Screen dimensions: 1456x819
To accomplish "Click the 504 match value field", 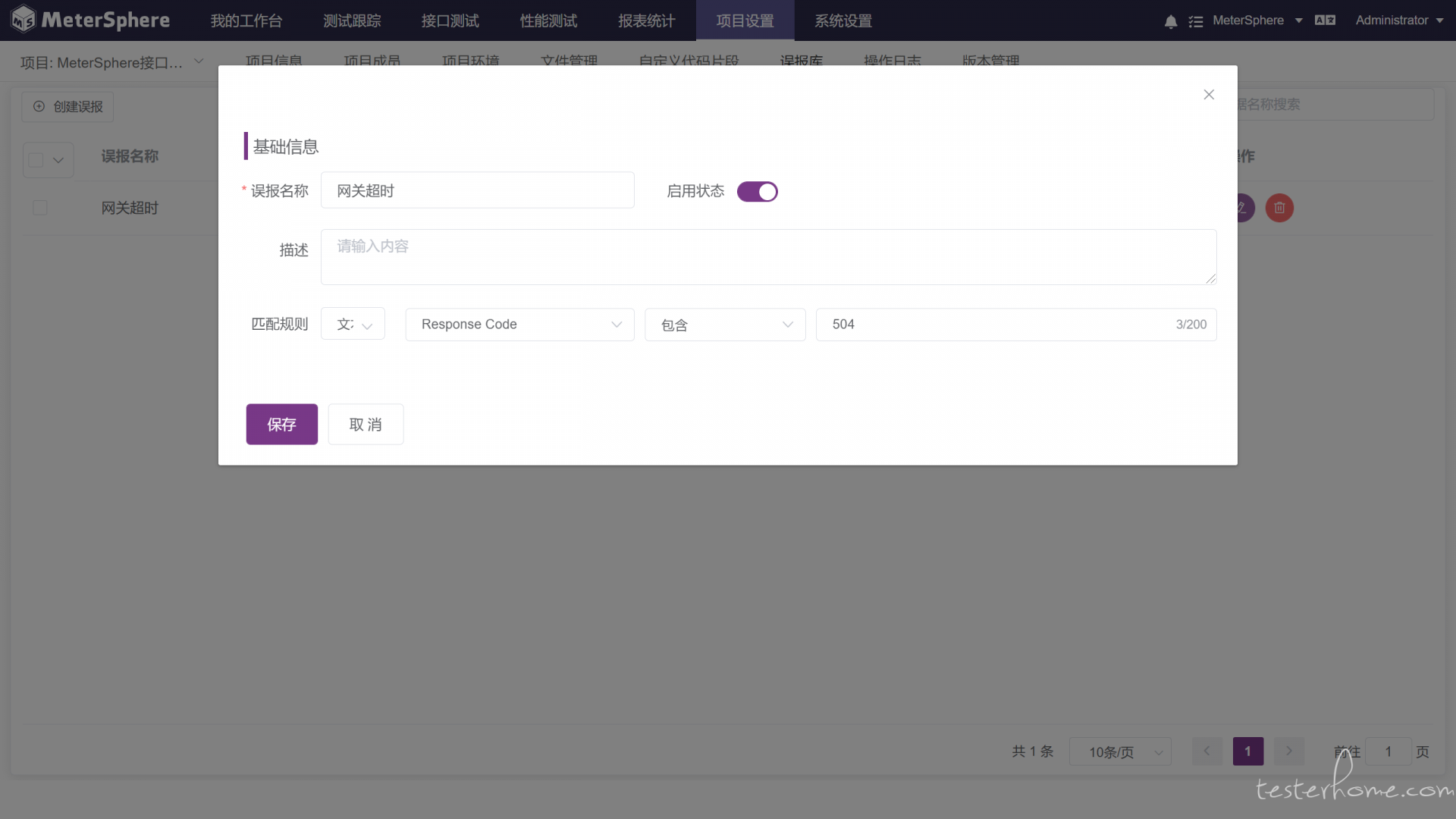I will pos(1016,324).
